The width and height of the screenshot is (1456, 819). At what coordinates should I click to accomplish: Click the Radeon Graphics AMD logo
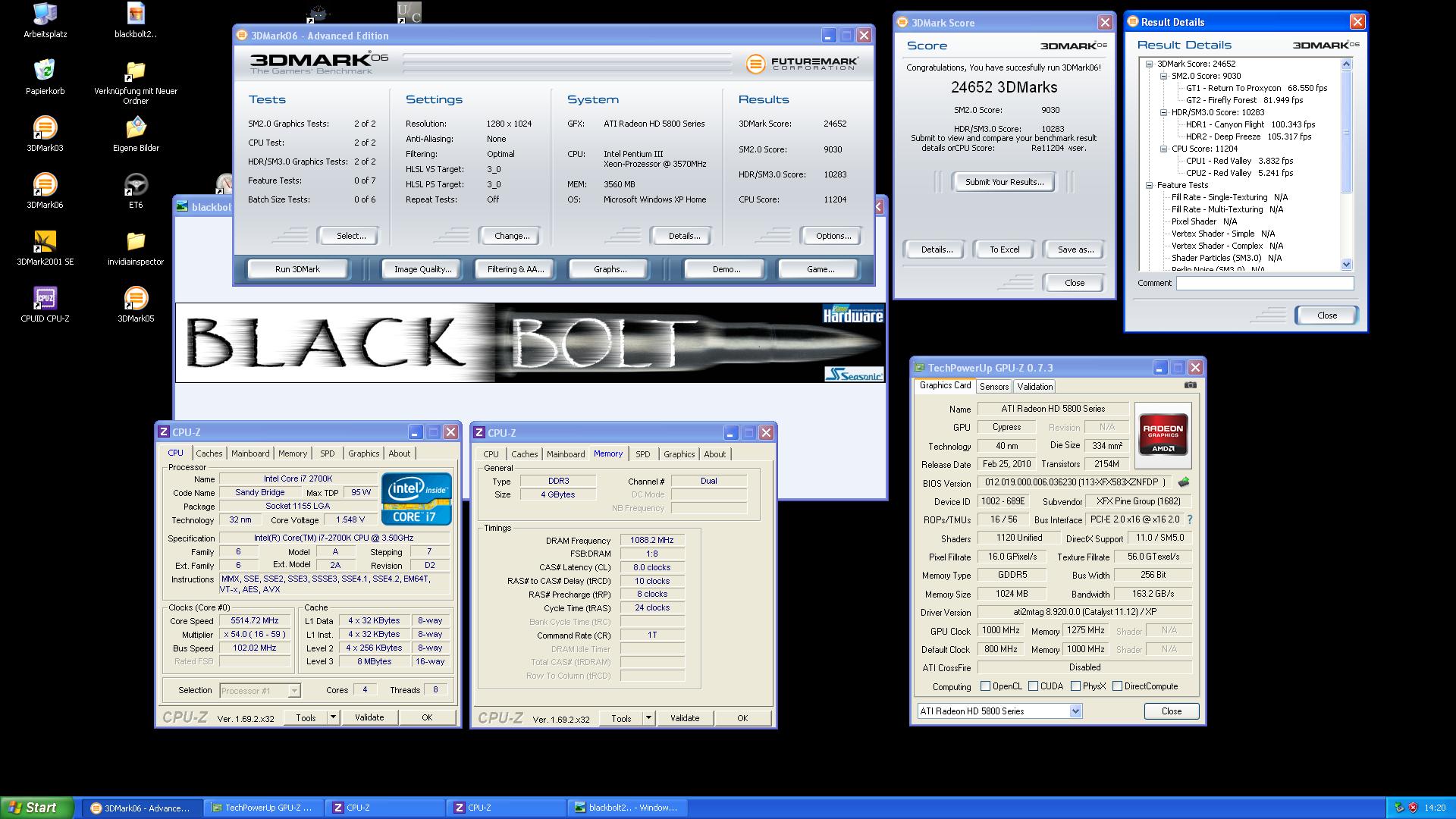(1163, 435)
